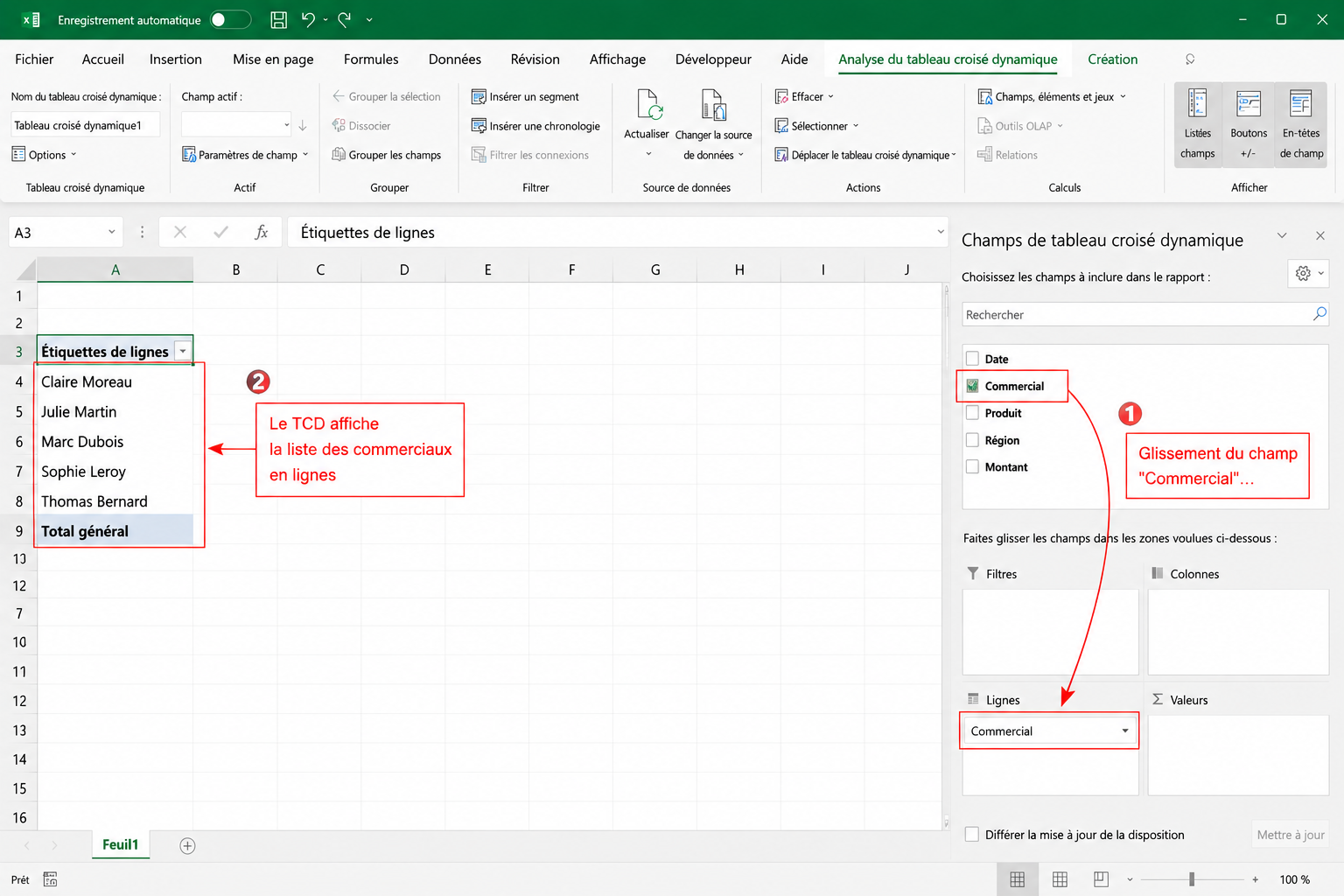Click Déplacer le tableau croisé dynamique
The height and width of the screenshot is (896, 1344).
pyautogui.click(x=865, y=155)
